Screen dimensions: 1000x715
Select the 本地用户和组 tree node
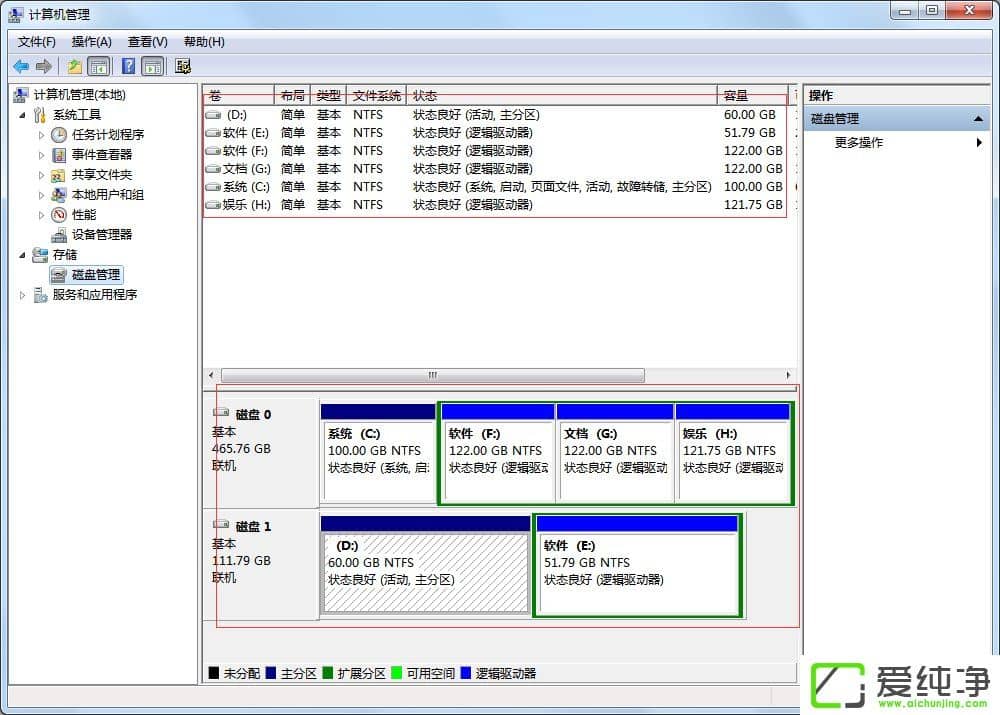point(107,194)
